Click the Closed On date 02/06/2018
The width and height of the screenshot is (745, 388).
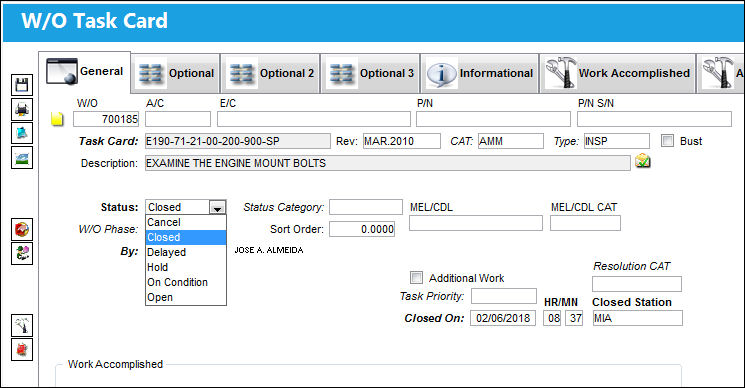tap(503, 318)
